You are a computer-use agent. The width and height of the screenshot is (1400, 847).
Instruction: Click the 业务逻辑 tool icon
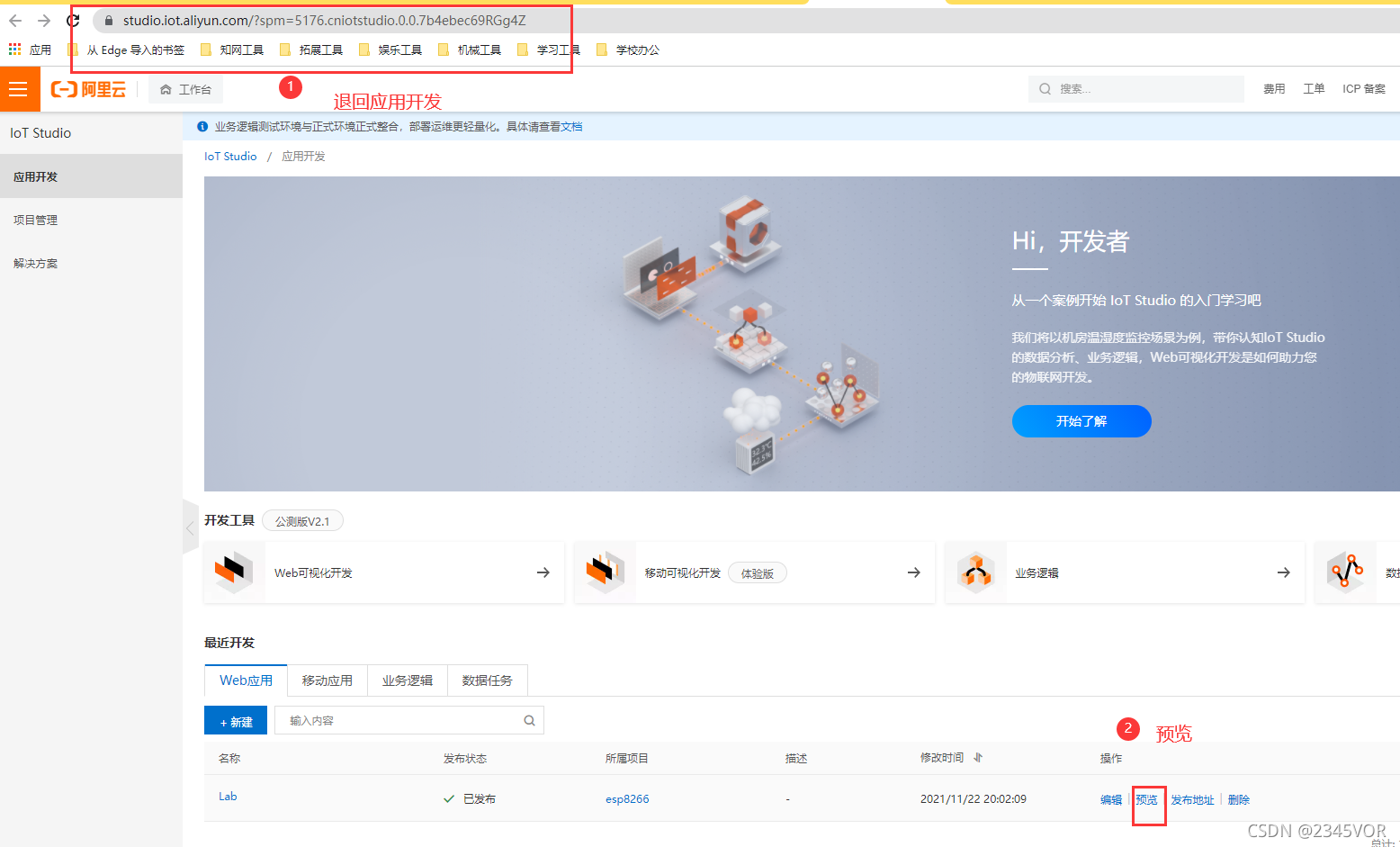pyautogui.click(x=975, y=572)
